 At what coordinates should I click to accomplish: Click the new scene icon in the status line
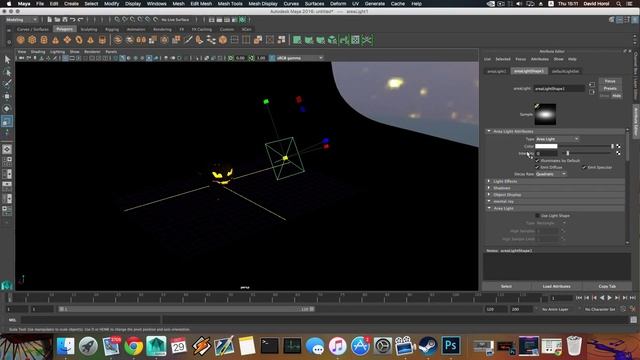coord(49,20)
